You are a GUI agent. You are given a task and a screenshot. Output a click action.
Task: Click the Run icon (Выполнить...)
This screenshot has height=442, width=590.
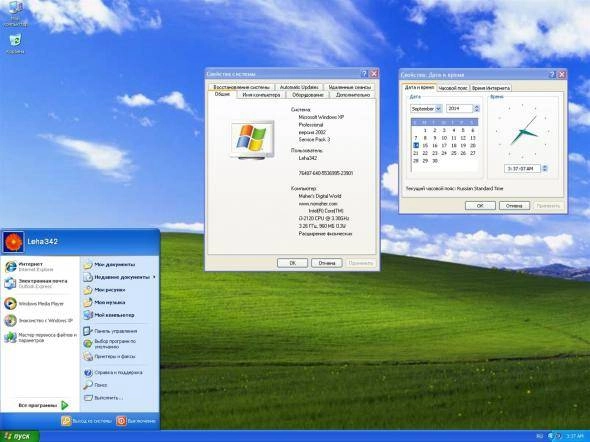[x=88, y=398]
